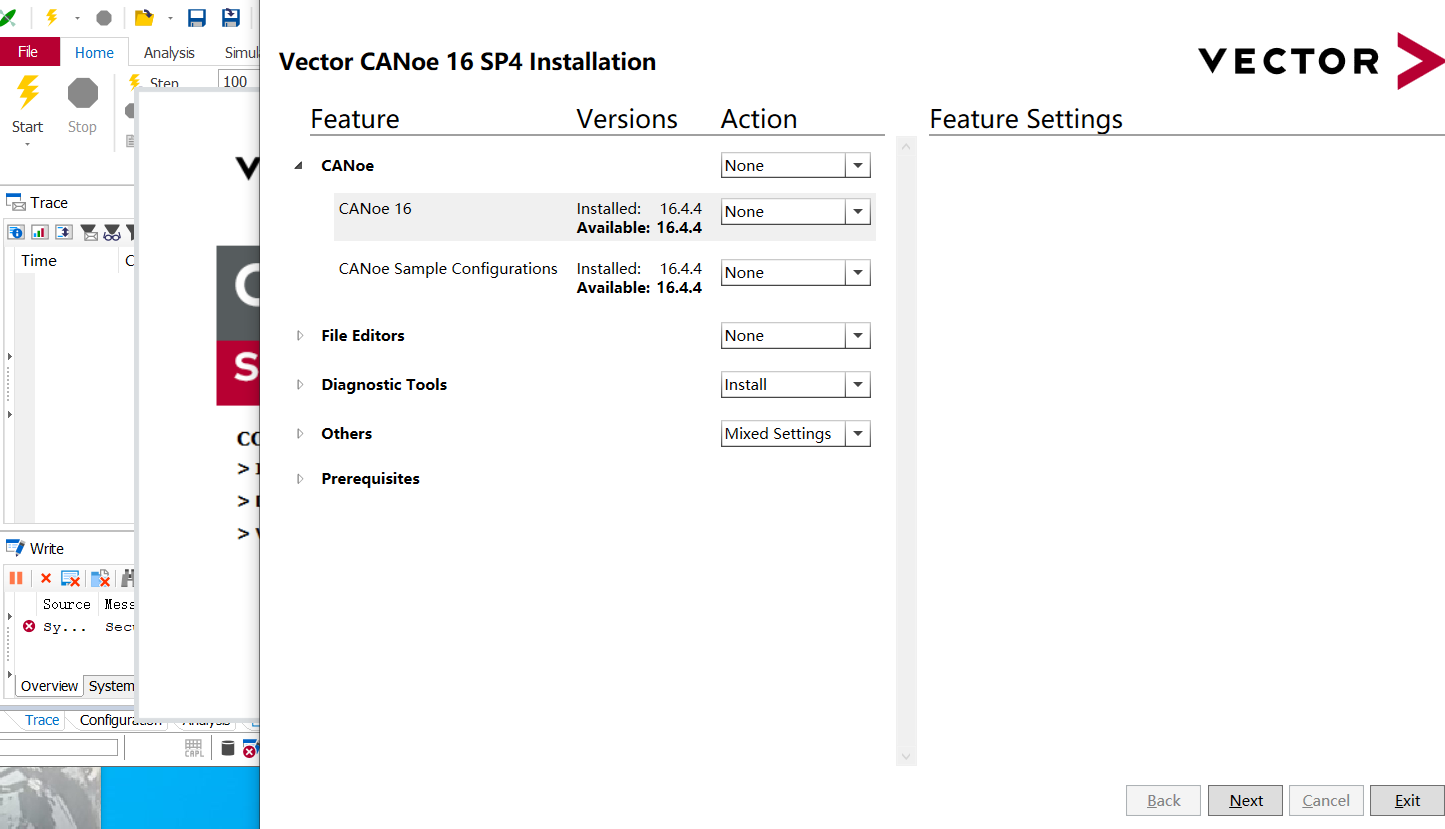The width and height of the screenshot is (1445, 829).
Task: Open configuration with the yellow folder icon
Action: tap(144, 18)
